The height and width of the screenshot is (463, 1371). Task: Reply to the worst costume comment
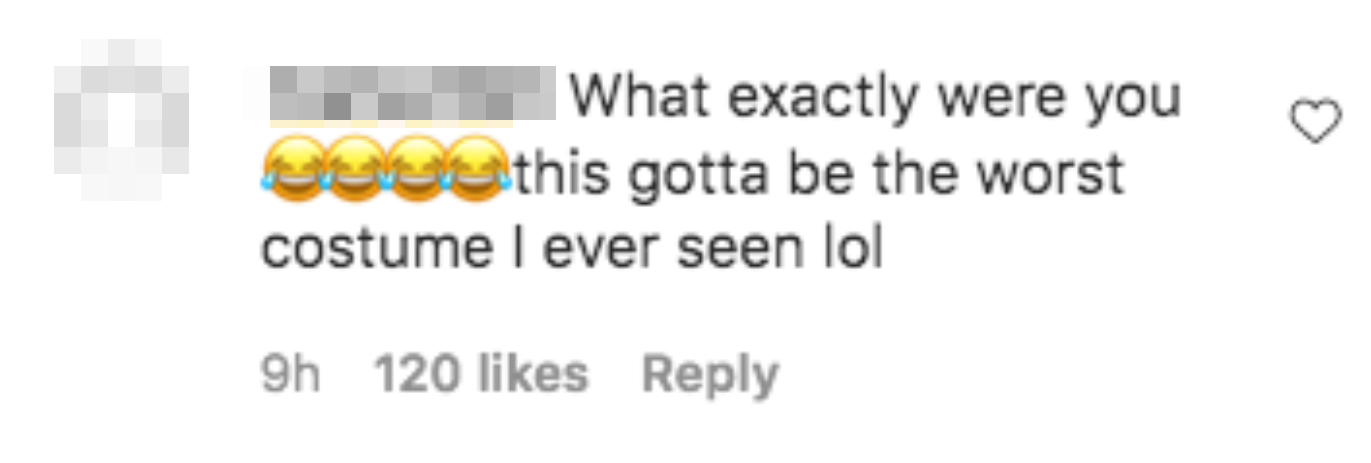click(x=709, y=376)
